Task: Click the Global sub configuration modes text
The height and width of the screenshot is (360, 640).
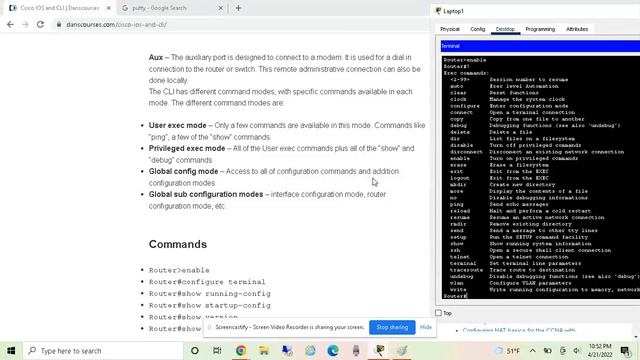Action: [x=206, y=194]
